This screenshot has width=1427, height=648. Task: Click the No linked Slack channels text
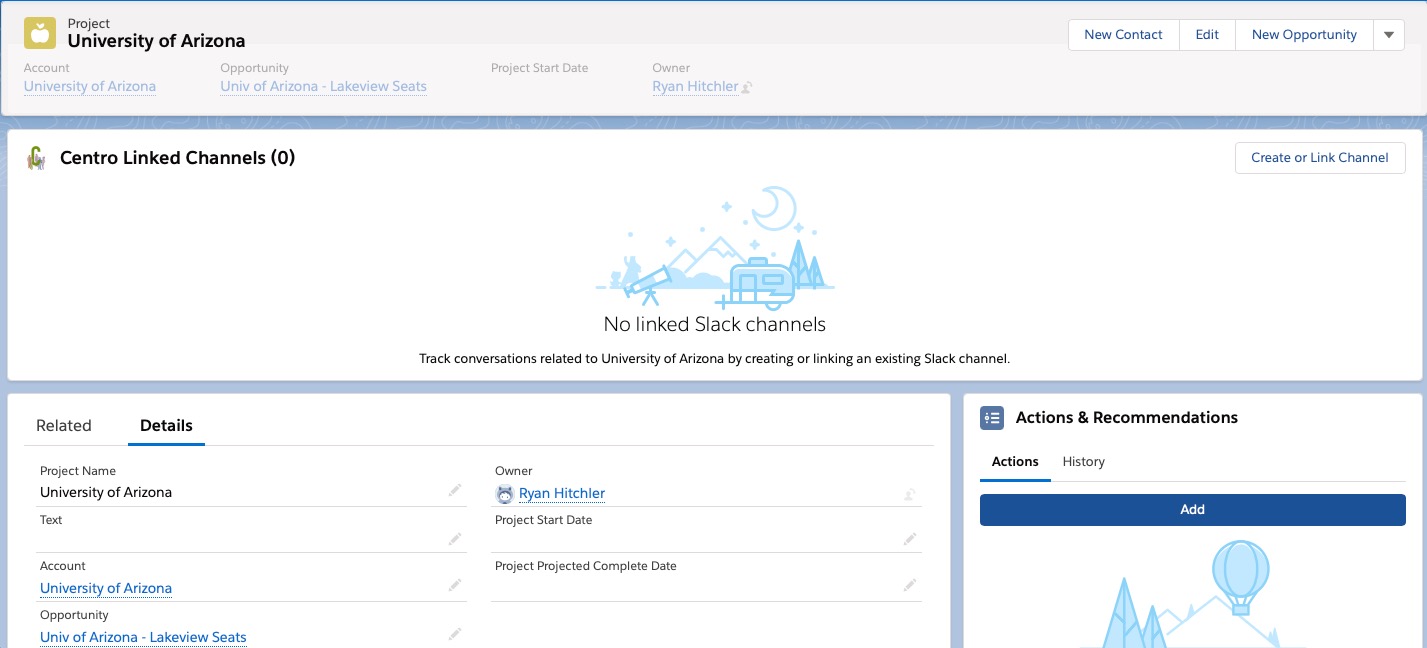pos(715,324)
